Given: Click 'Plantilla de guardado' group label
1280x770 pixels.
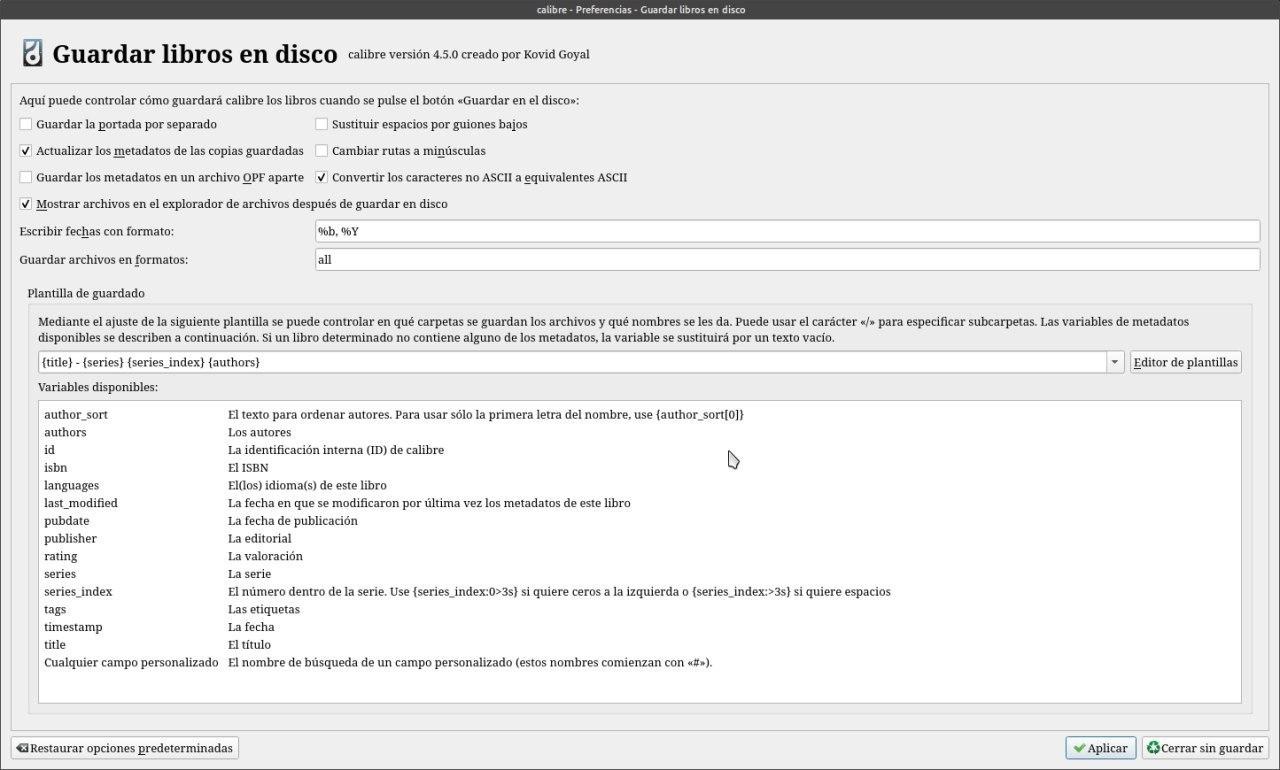Looking at the screenshot, I should (x=86, y=293).
